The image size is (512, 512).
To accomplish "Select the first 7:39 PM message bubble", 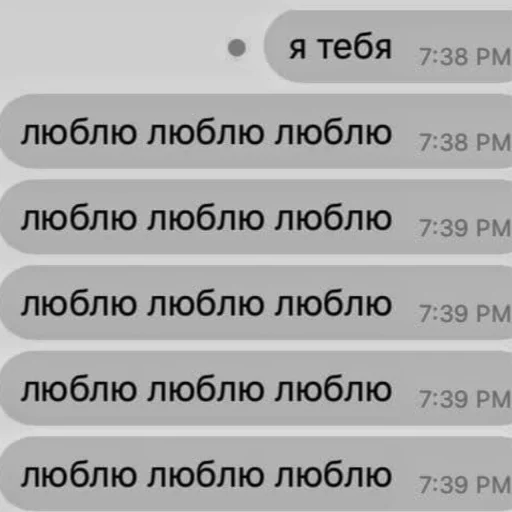I will click(256, 217).
